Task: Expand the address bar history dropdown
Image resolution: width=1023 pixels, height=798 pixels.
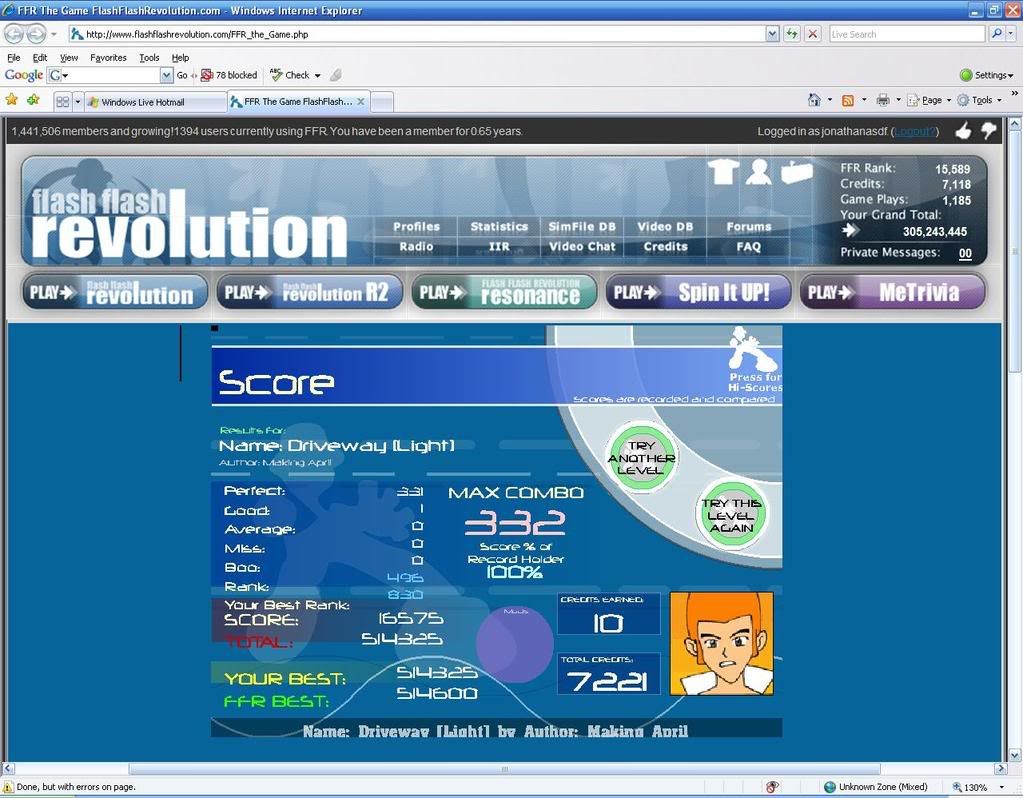Action: [772, 34]
